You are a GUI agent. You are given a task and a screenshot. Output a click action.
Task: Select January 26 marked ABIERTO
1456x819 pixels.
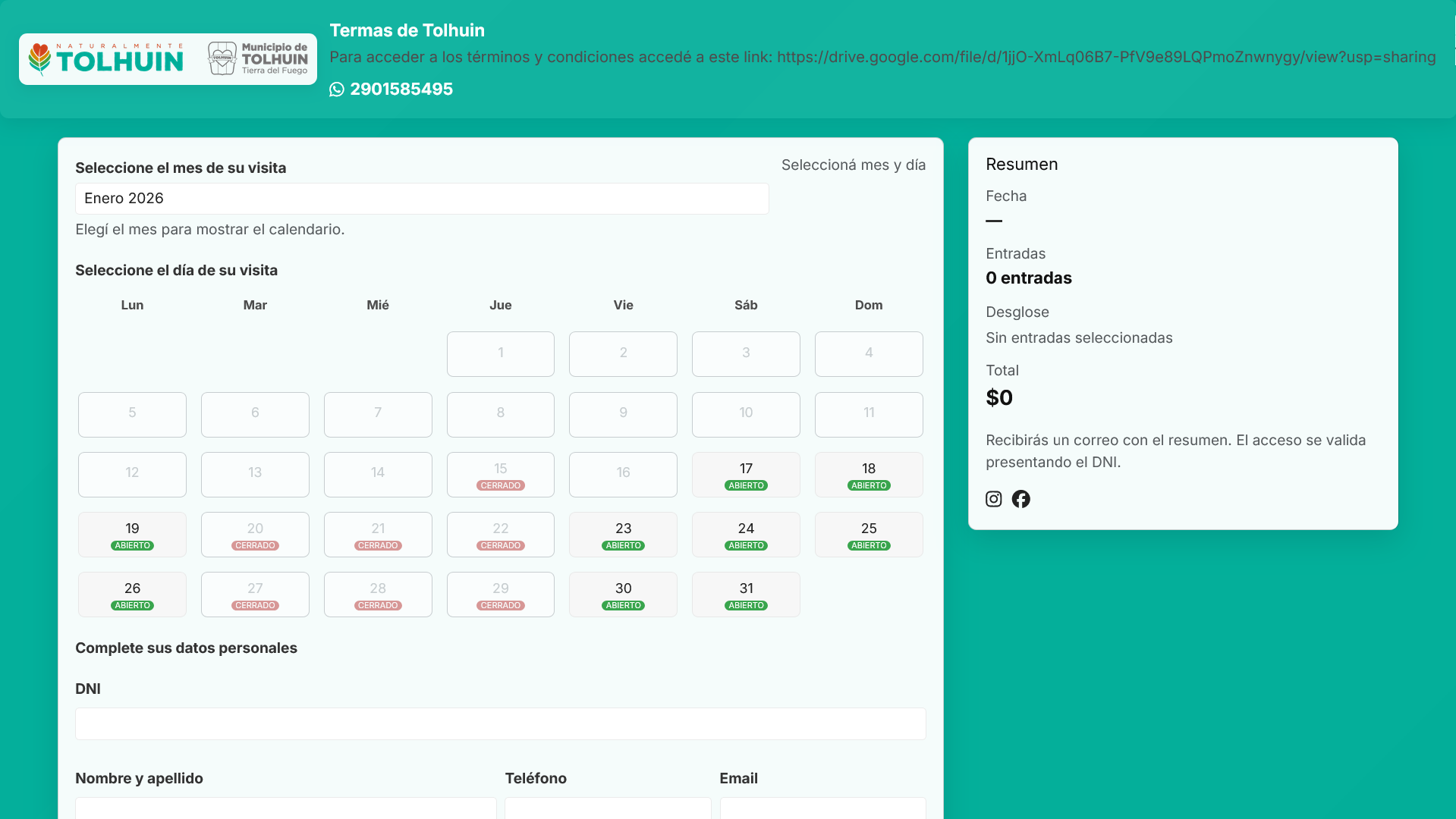(132, 594)
